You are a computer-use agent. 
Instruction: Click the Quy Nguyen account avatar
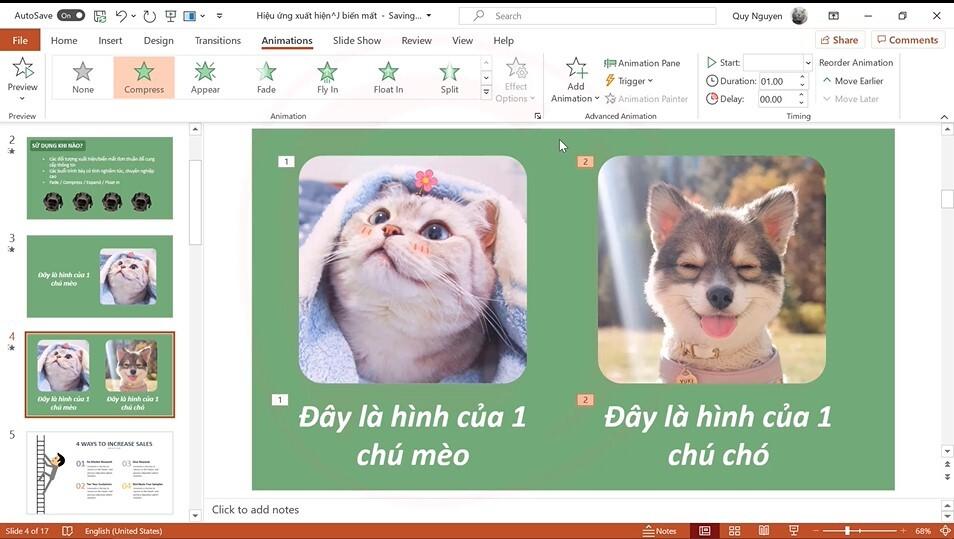[x=799, y=16]
